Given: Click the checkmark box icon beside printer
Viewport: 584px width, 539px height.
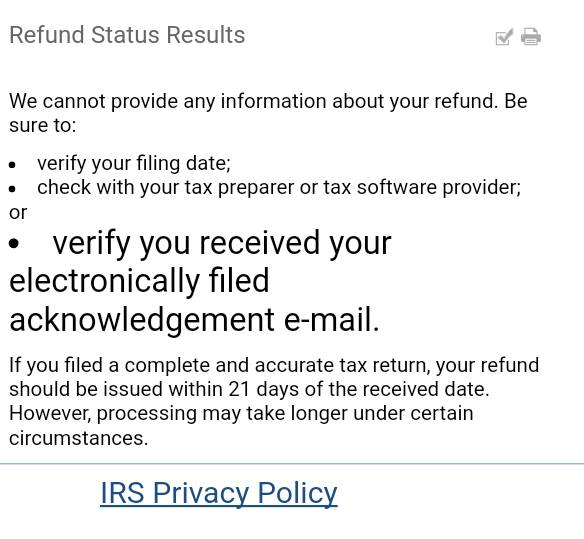Looking at the screenshot, I should pos(504,37).
